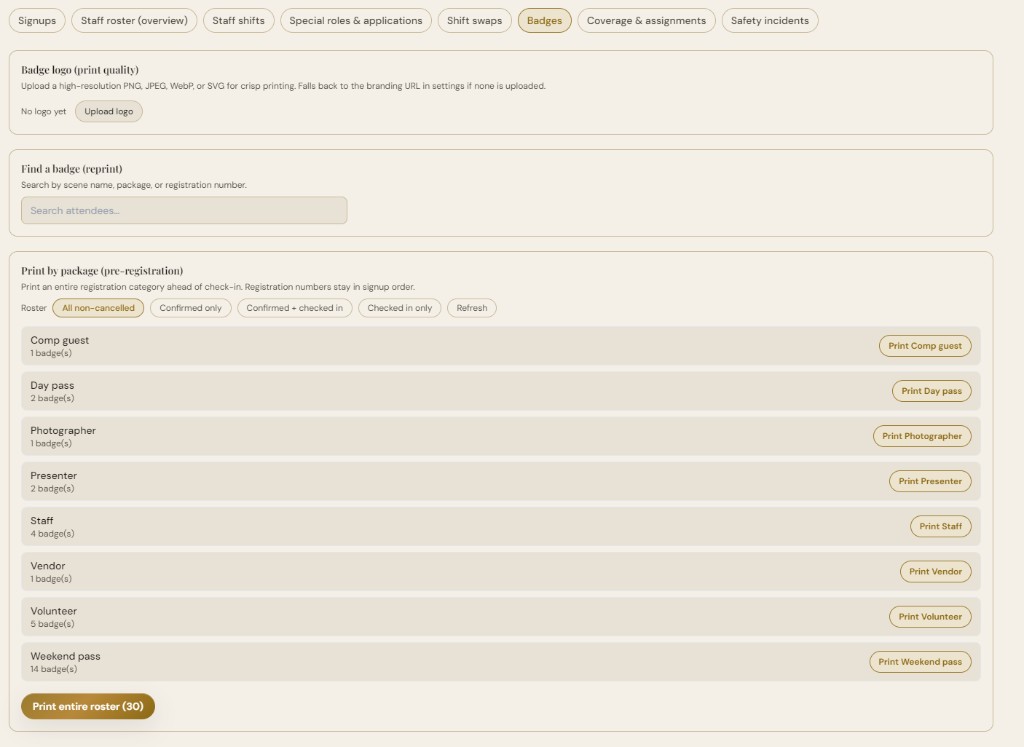Refresh the roster list
The height and width of the screenshot is (747, 1024).
pos(472,308)
